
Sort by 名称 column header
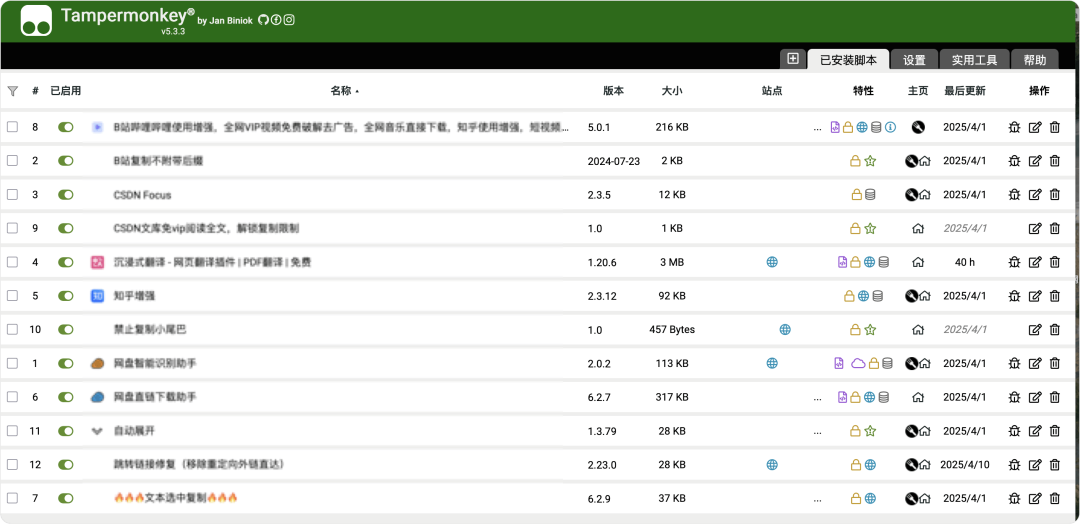tap(341, 91)
